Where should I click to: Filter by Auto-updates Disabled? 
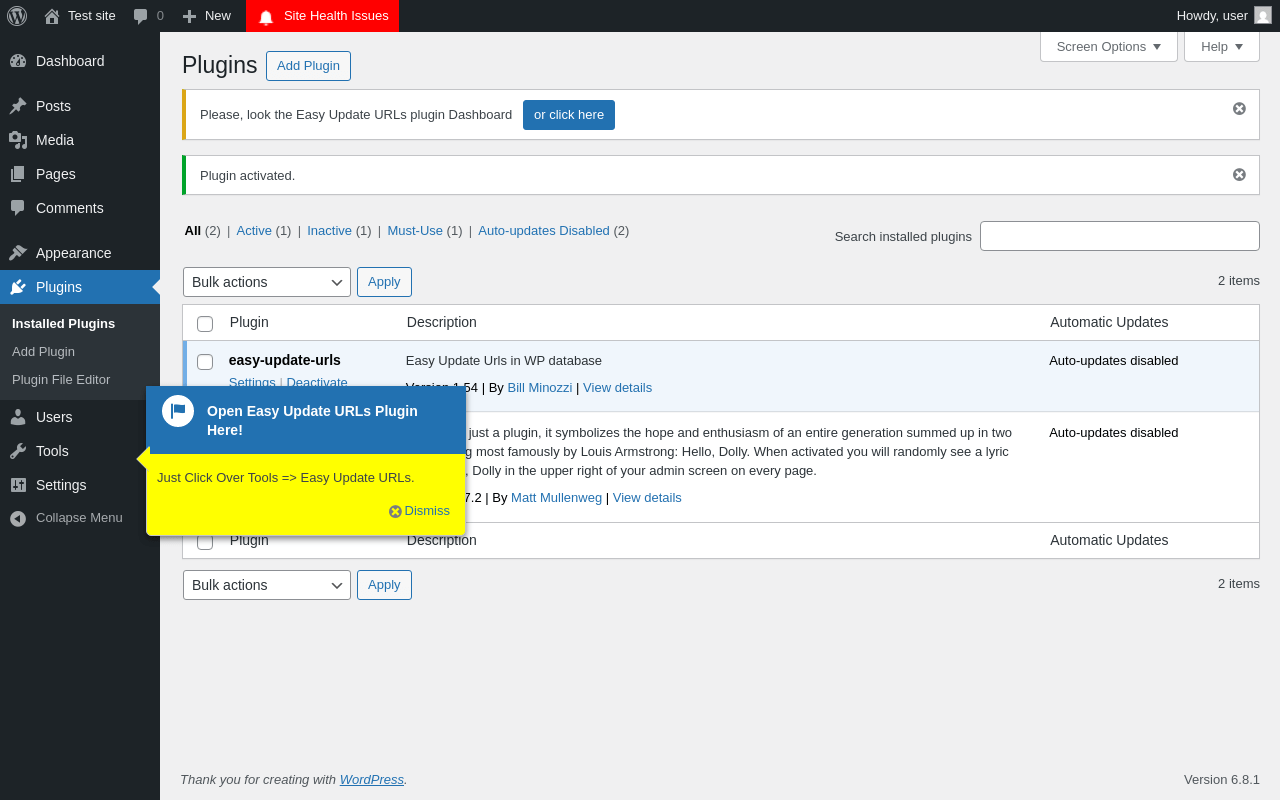544,230
